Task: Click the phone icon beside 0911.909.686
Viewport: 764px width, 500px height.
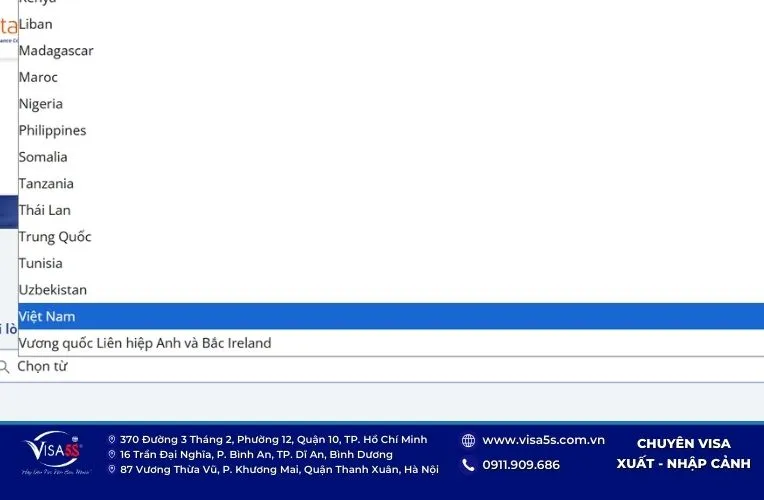Action: [x=468, y=465]
